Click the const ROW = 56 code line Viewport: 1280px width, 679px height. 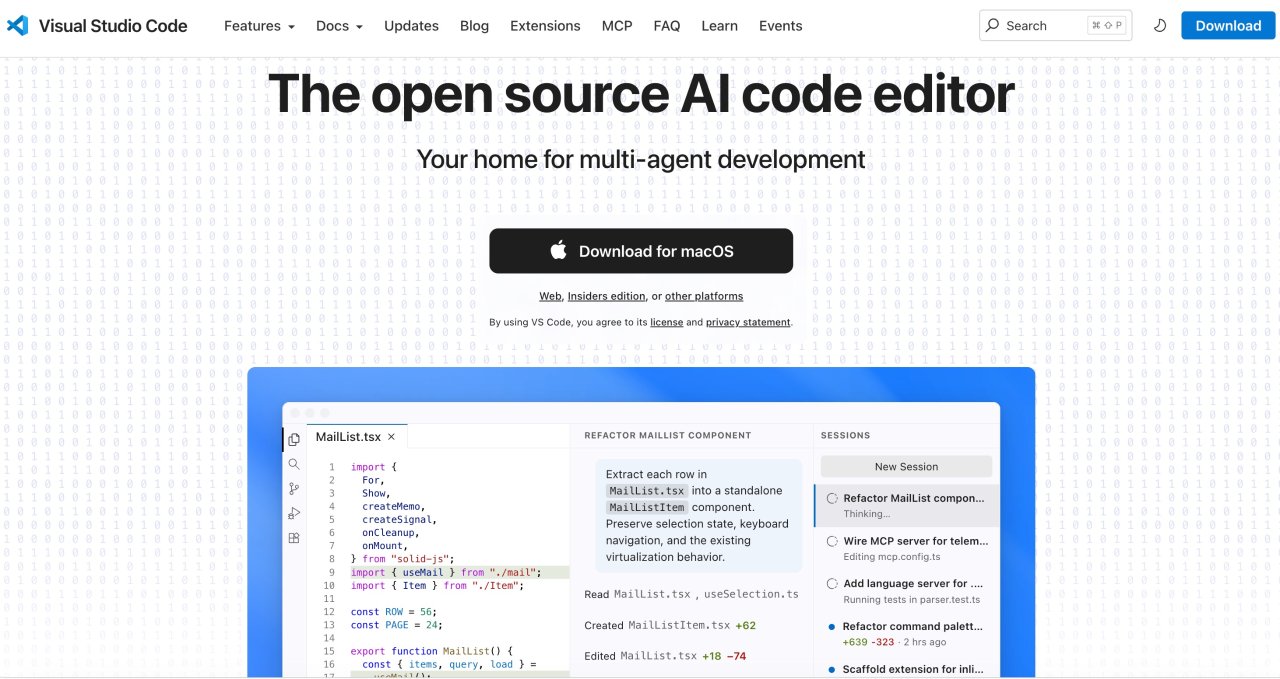[393, 612]
